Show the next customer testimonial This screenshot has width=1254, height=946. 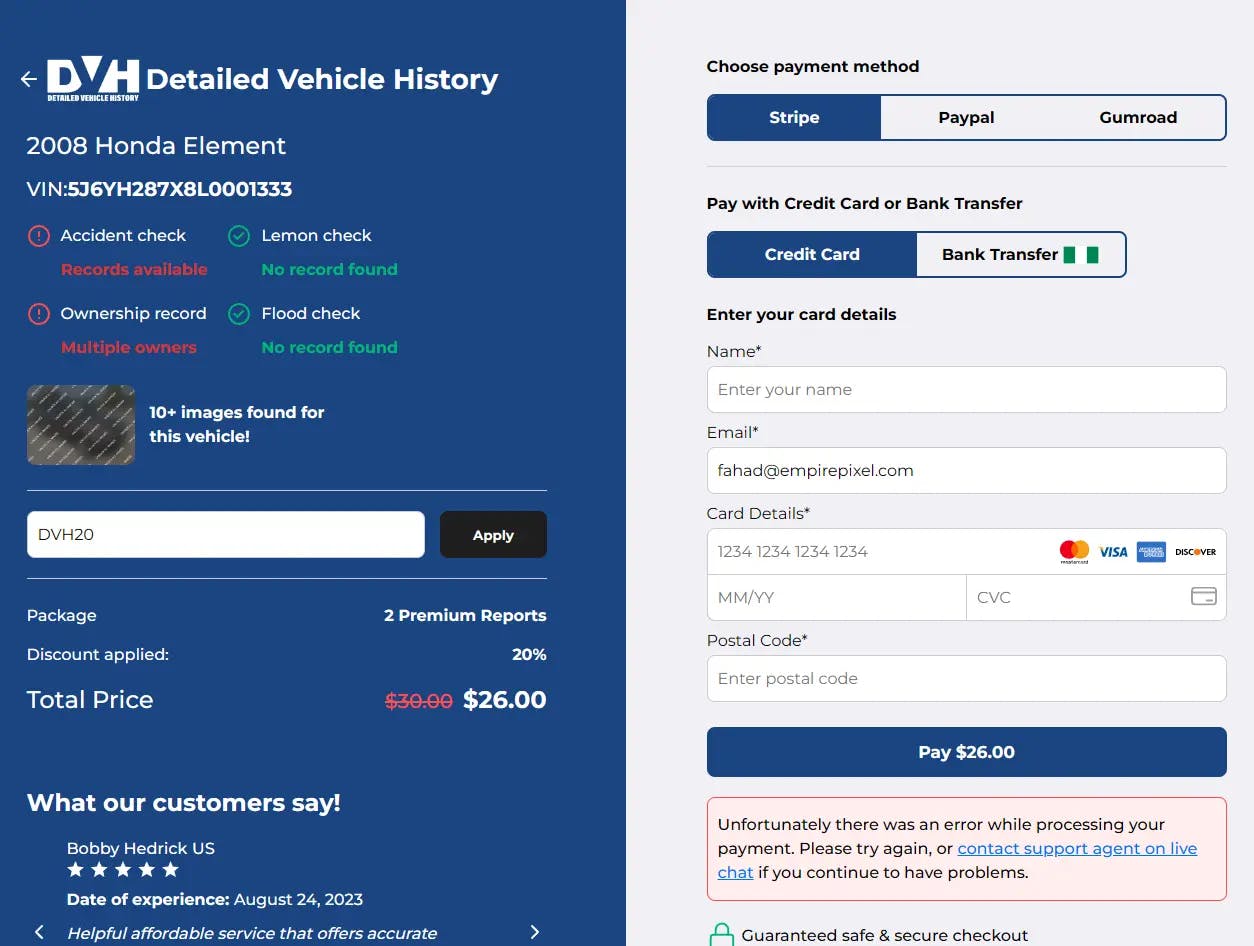tap(534, 931)
